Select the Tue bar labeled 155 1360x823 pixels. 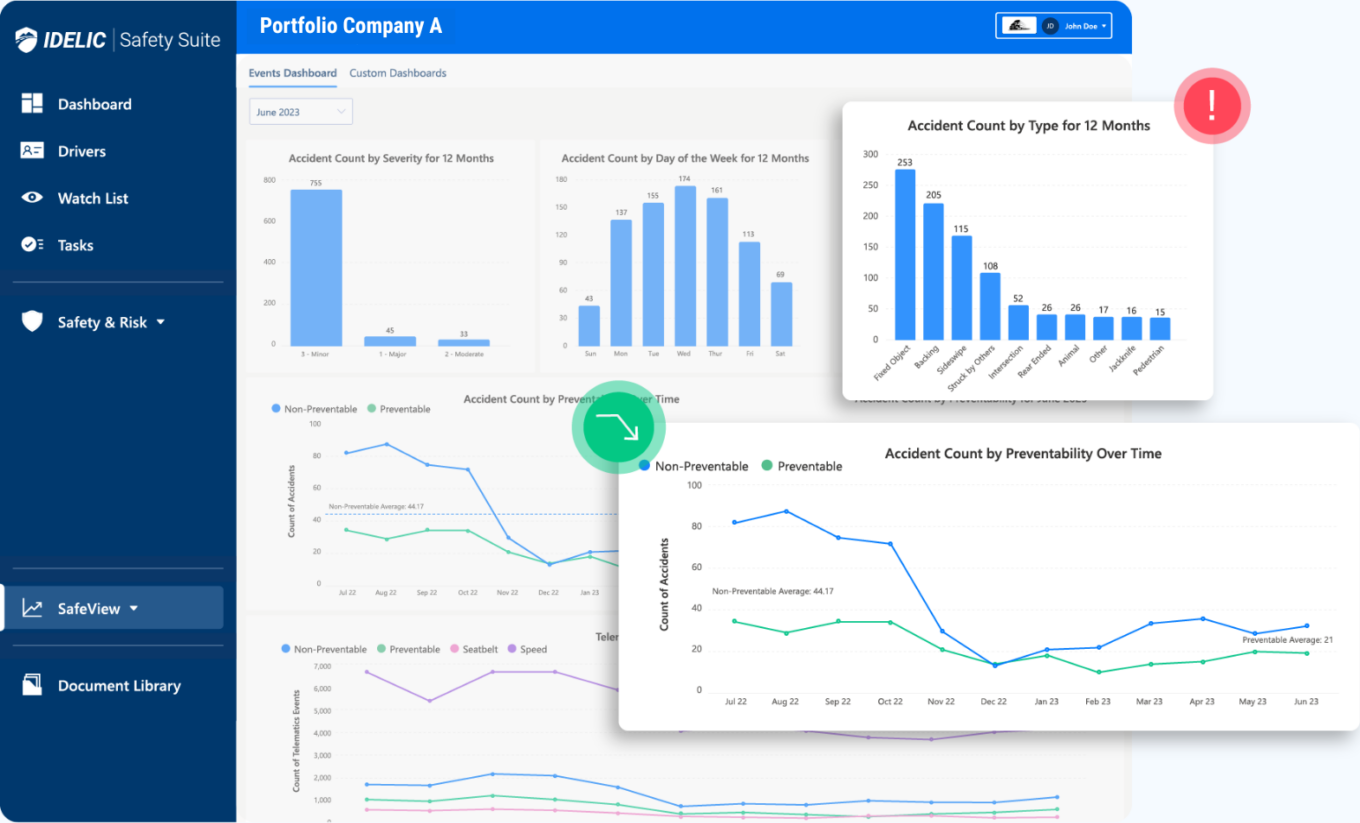(x=653, y=274)
